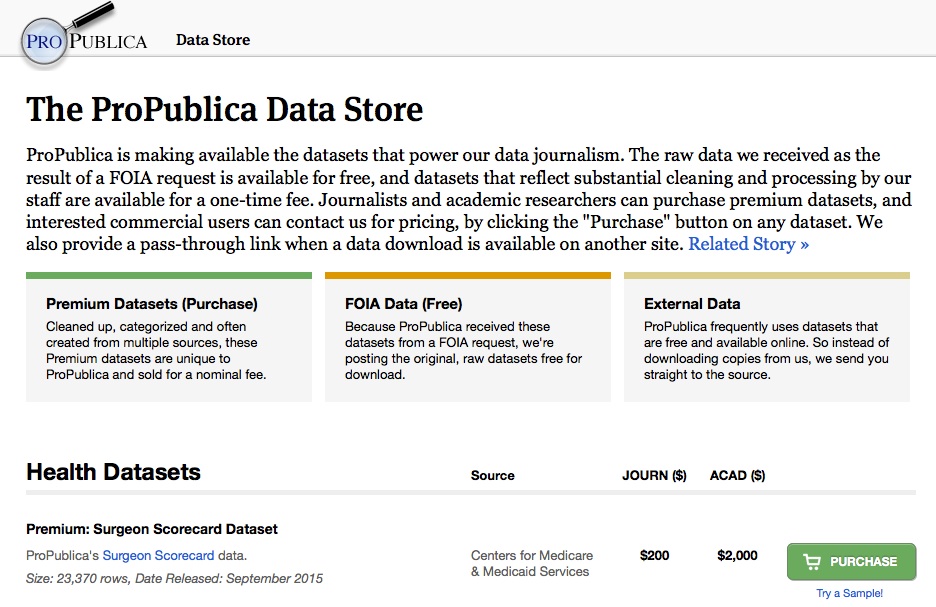
Task: Click the shopping cart icon for Surgeon Scorecard
Action: [812, 562]
